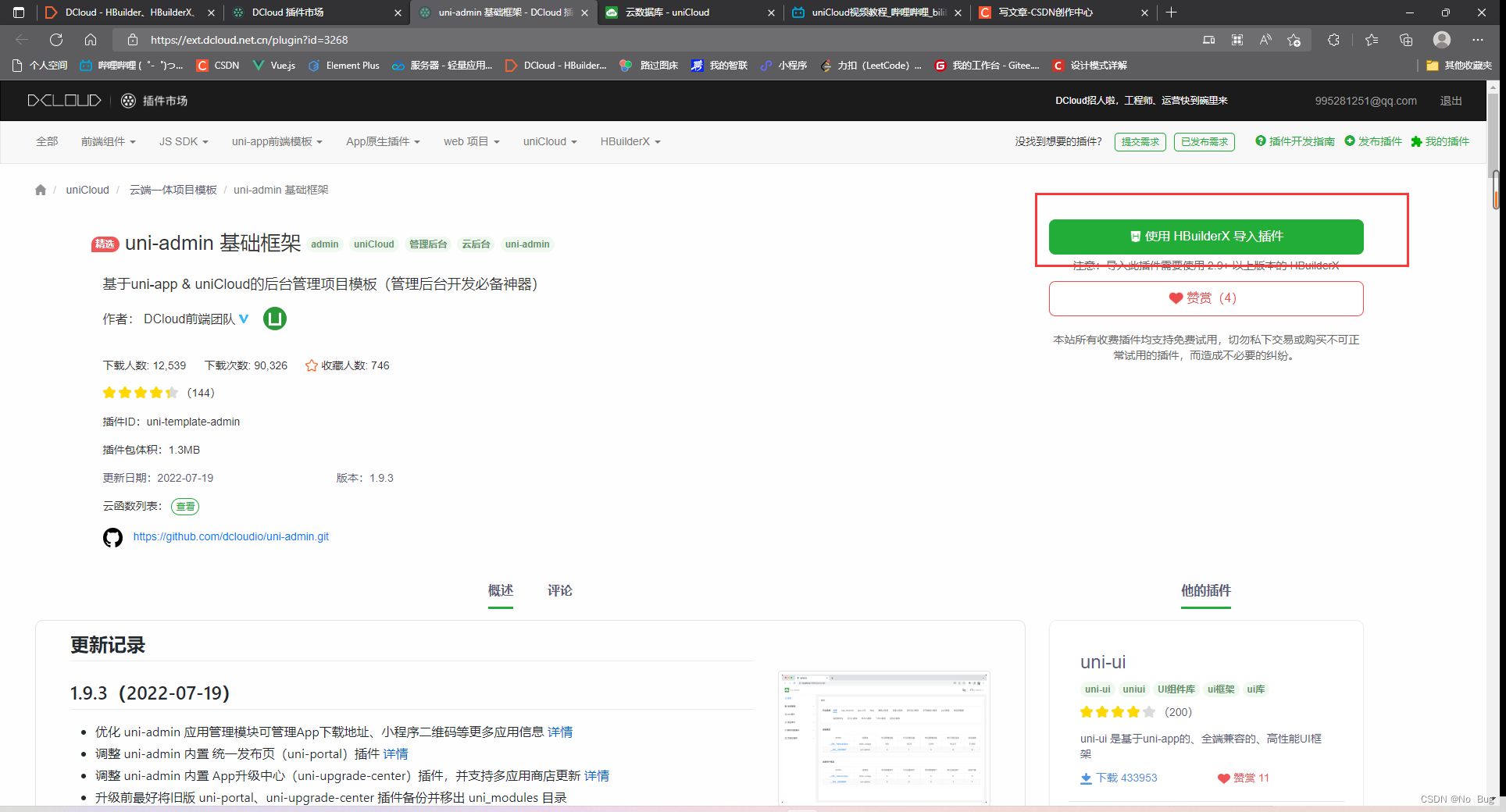Image resolution: width=1506 pixels, height=812 pixels.
Task: Click the 赞赏 (4) button
Action: (1206, 298)
